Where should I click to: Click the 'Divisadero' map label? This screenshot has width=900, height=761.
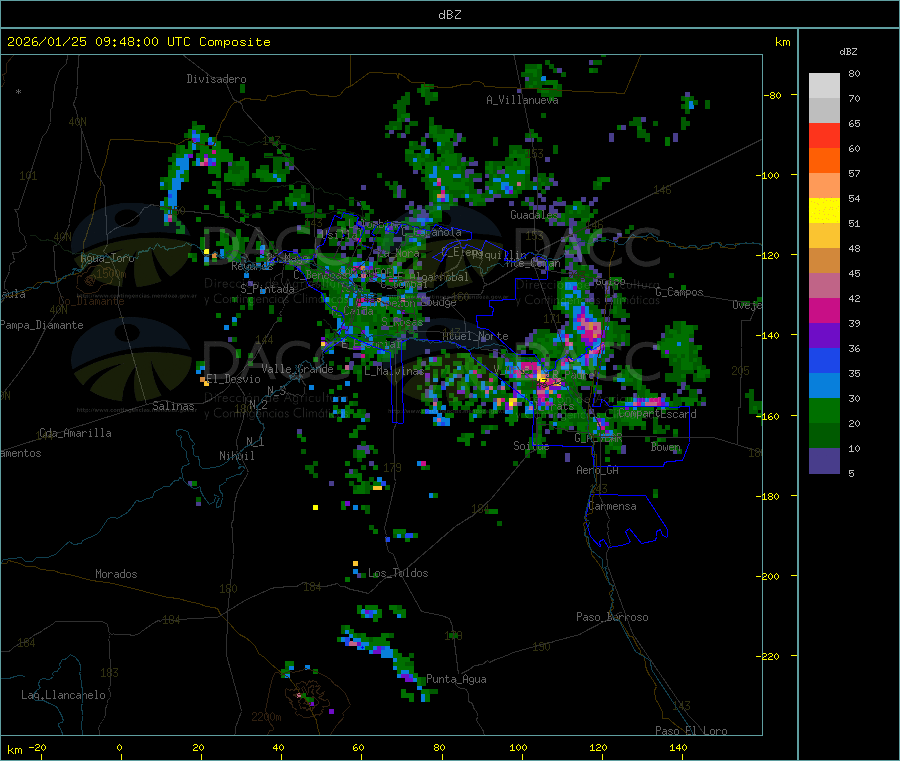point(216,79)
